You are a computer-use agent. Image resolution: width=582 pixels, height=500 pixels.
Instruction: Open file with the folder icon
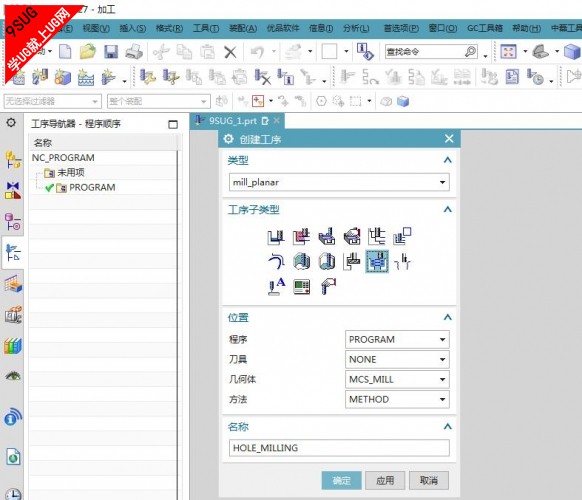point(88,52)
